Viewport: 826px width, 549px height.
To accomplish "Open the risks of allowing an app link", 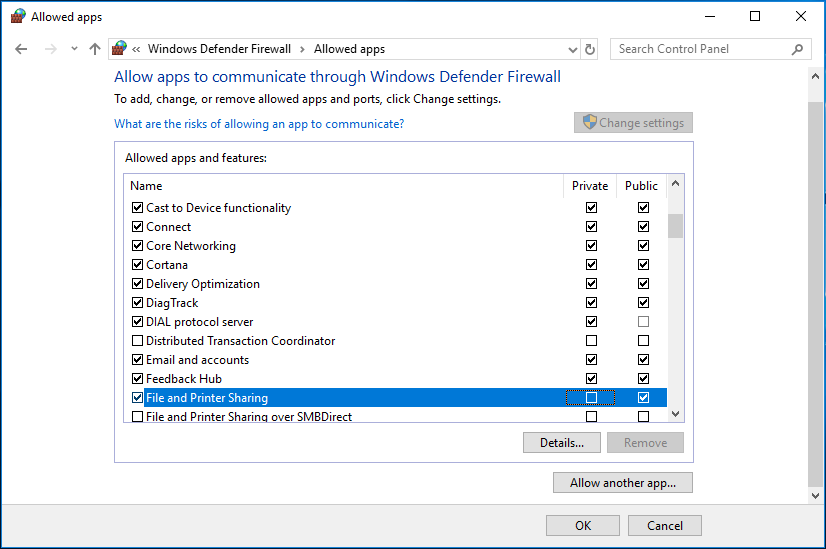I will pyautogui.click(x=259, y=124).
